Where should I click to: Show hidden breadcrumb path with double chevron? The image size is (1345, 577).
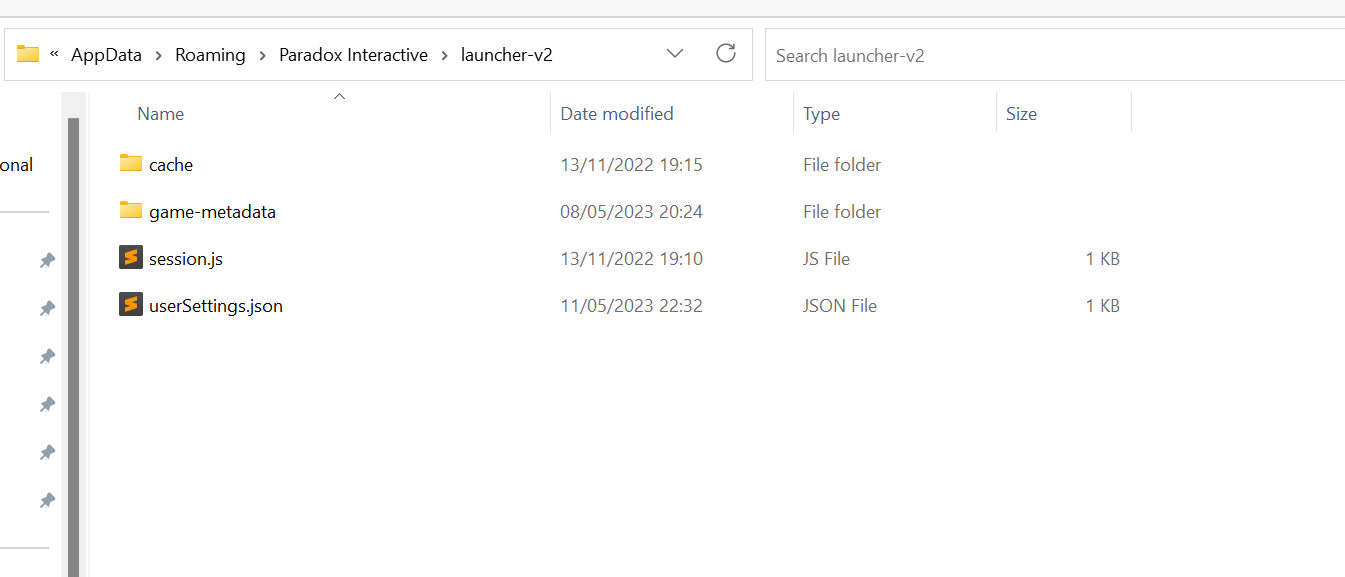click(x=54, y=55)
